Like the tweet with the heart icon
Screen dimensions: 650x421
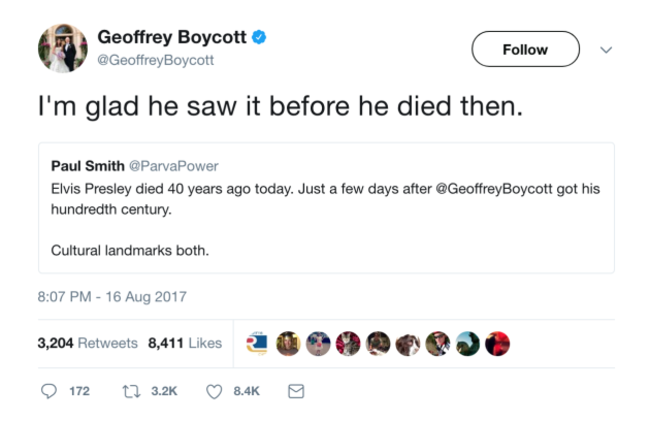point(213,391)
